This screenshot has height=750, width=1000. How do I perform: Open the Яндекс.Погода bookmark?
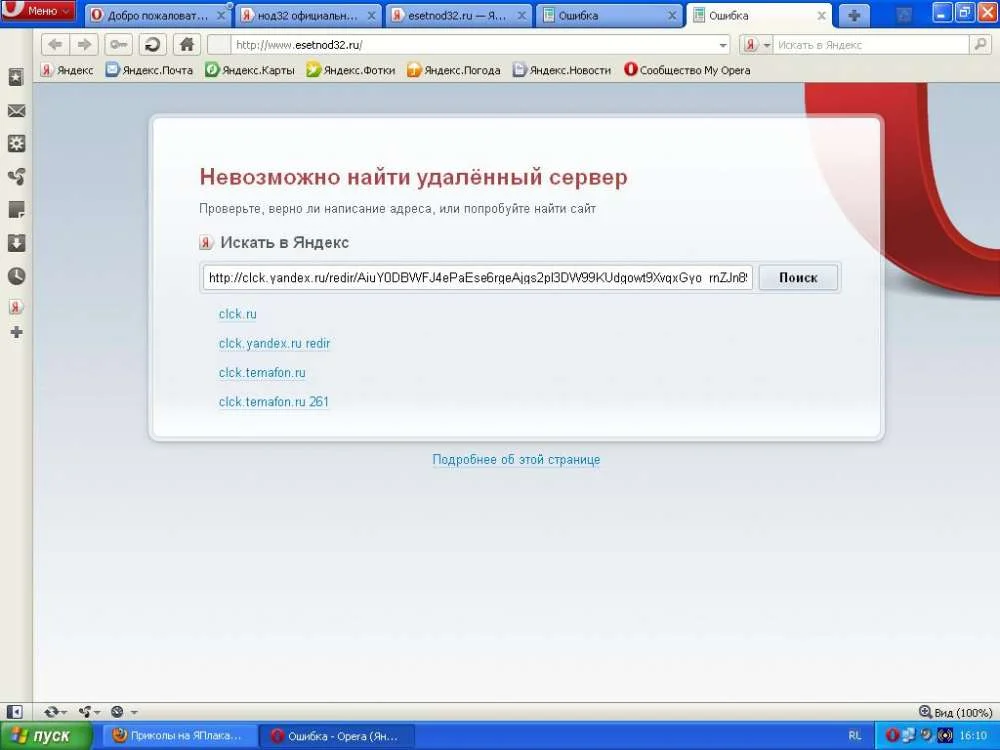click(x=454, y=70)
